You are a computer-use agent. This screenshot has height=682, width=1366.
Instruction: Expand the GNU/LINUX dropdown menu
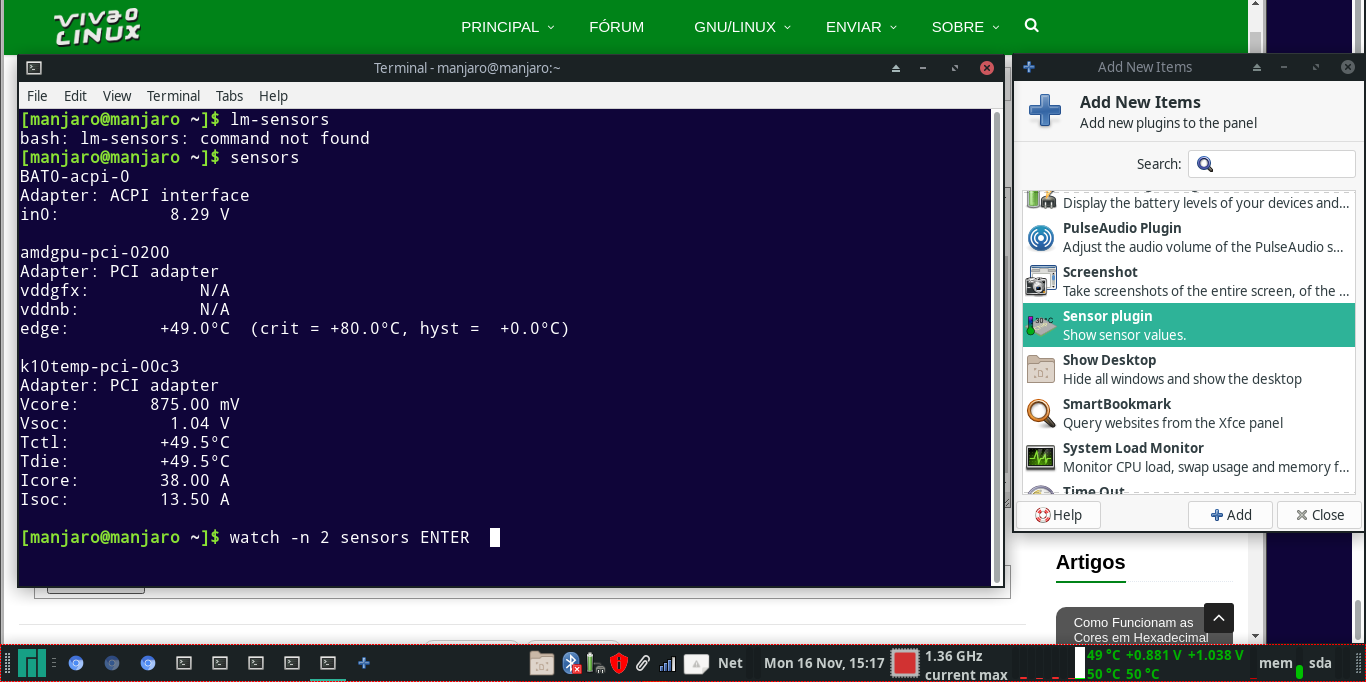[742, 27]
